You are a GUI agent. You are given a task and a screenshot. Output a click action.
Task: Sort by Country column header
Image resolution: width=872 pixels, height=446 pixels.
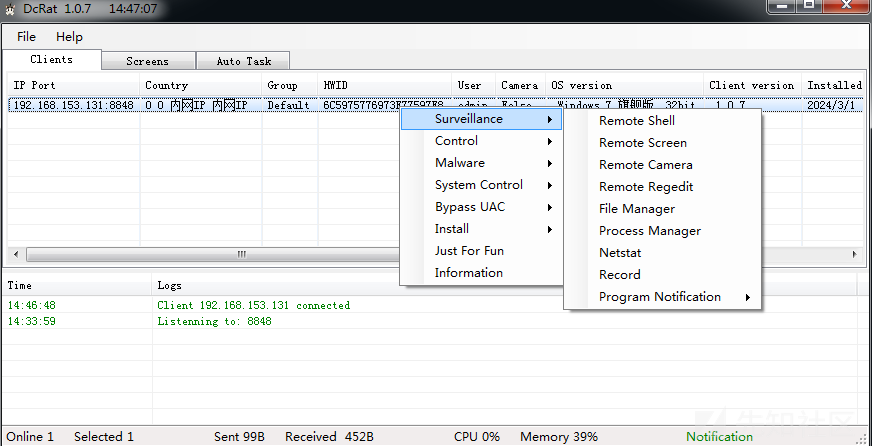tap(201, 85)
